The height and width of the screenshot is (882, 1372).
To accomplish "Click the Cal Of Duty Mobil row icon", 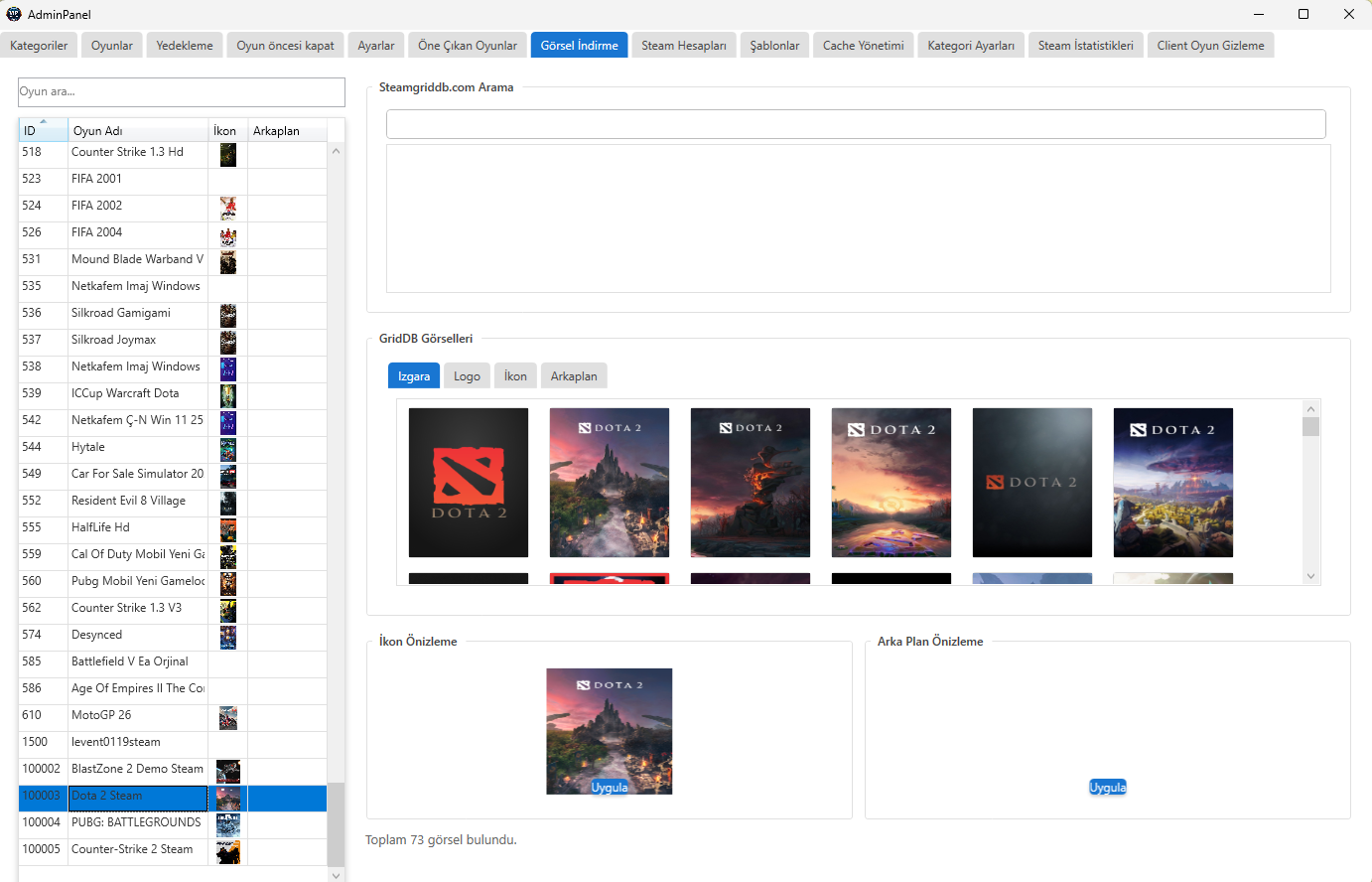I will point(228,556).
